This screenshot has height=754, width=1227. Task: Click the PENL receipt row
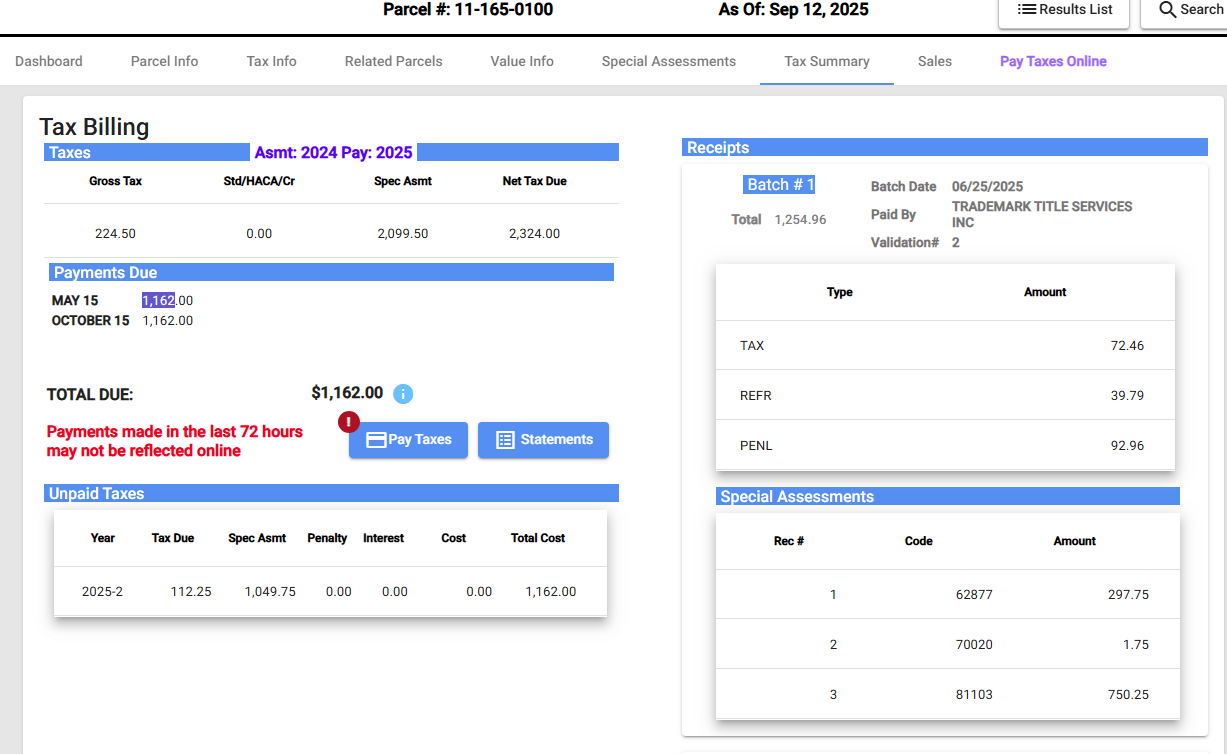[945, 445]
